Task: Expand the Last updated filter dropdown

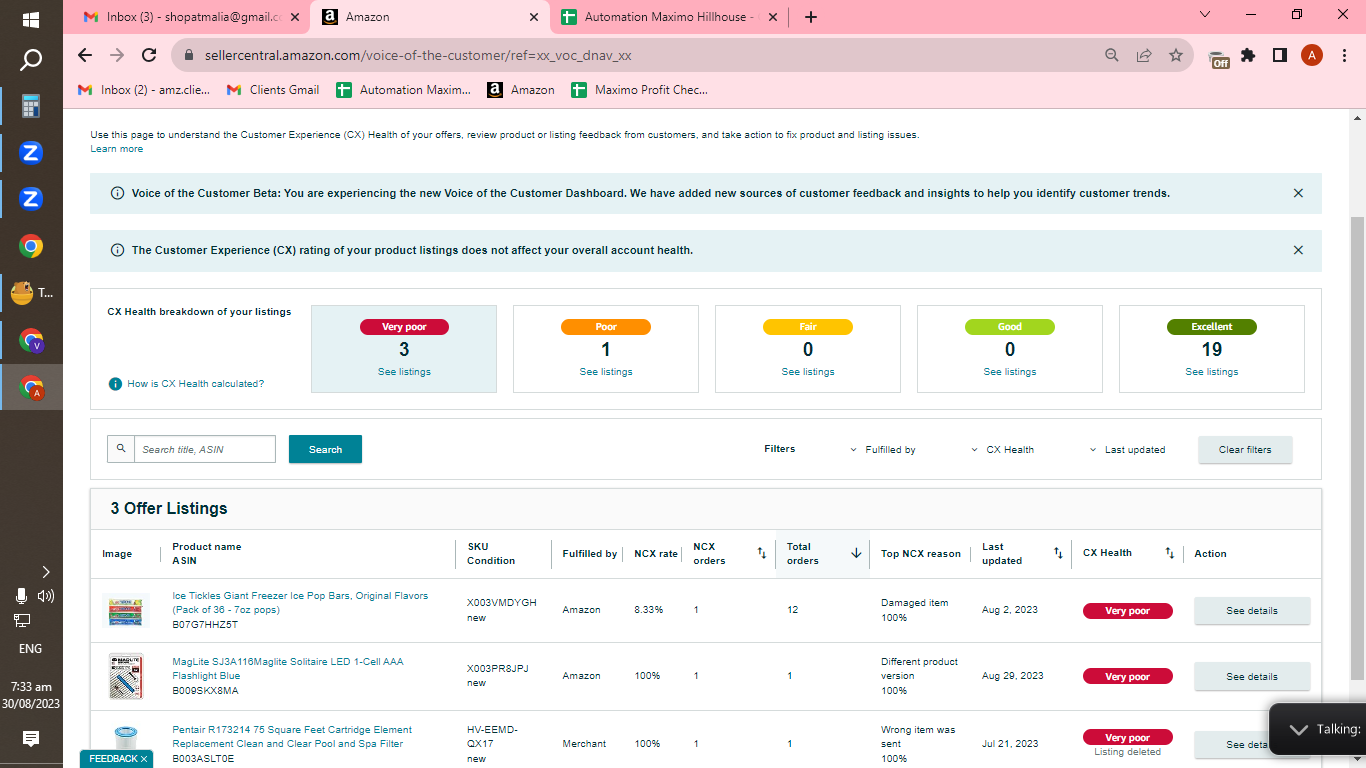Action: click(x=1128, y=450)
